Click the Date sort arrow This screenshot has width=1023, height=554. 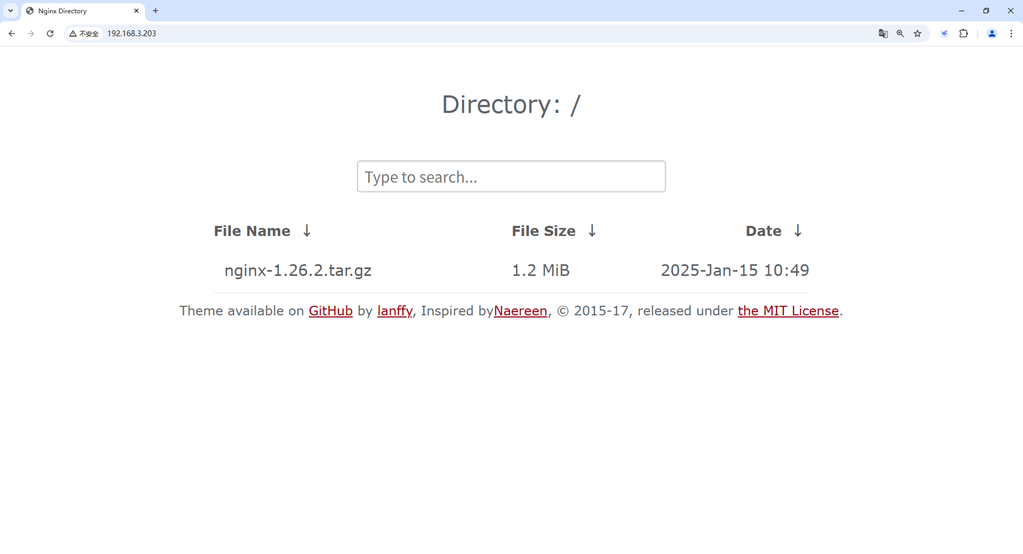pos(798,230)
